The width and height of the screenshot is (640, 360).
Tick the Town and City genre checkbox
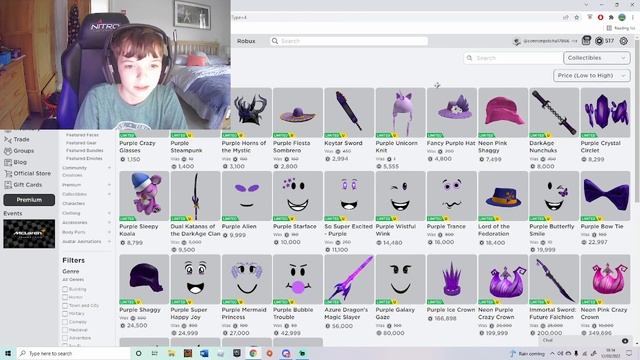[65, 306]
